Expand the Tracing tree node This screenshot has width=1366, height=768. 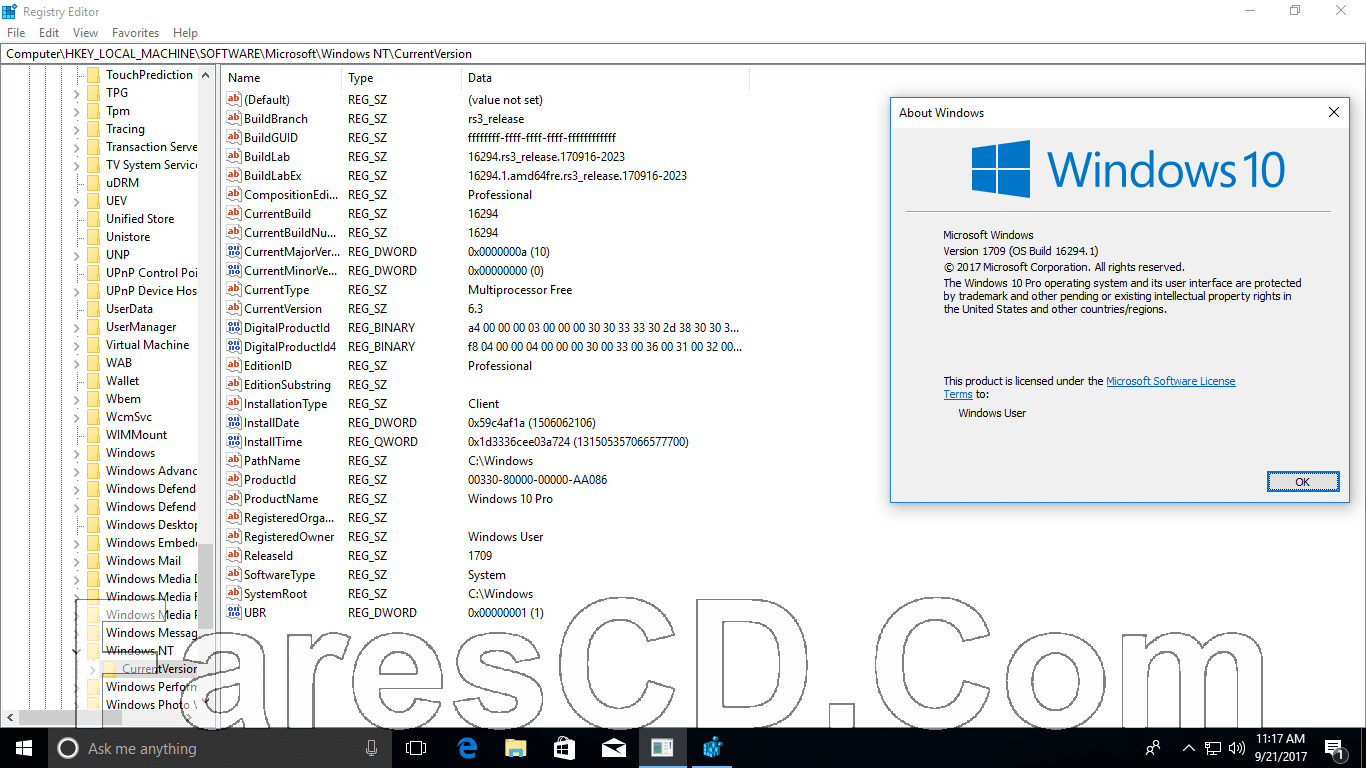[77, 129]
